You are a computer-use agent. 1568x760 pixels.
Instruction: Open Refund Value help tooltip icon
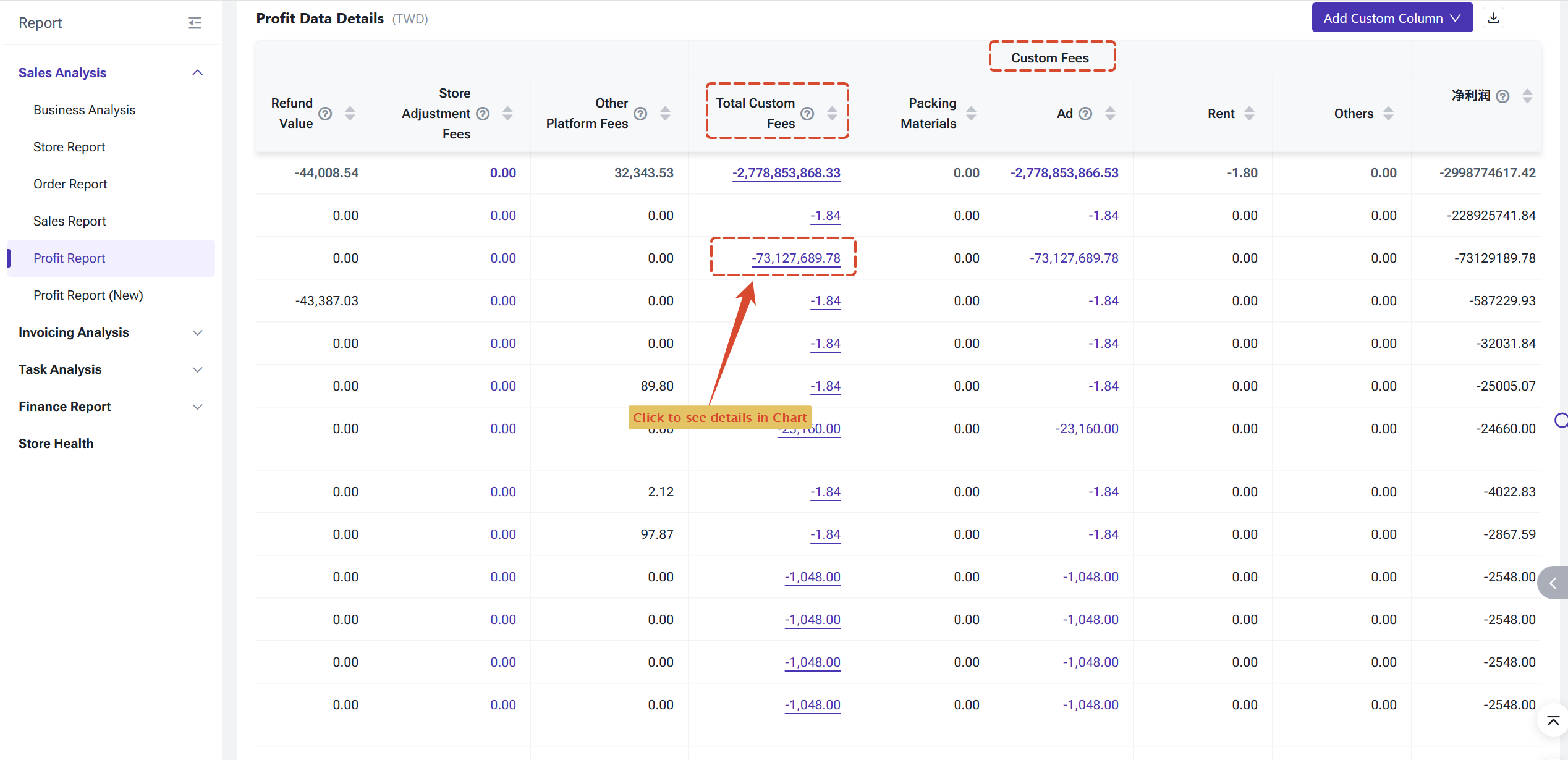[x=325, y=113]
